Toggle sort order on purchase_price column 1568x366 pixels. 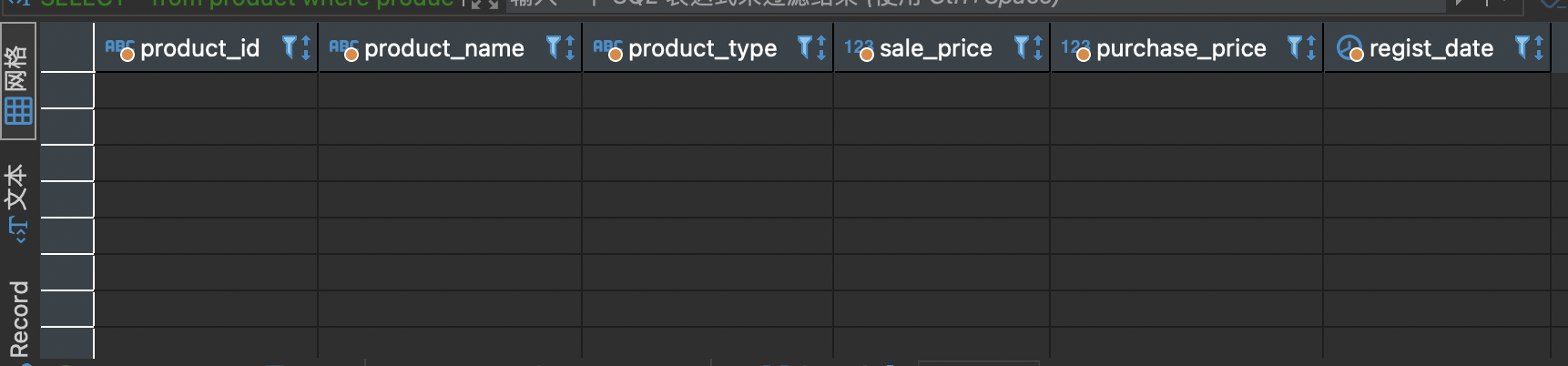[x=1311, y=47]
